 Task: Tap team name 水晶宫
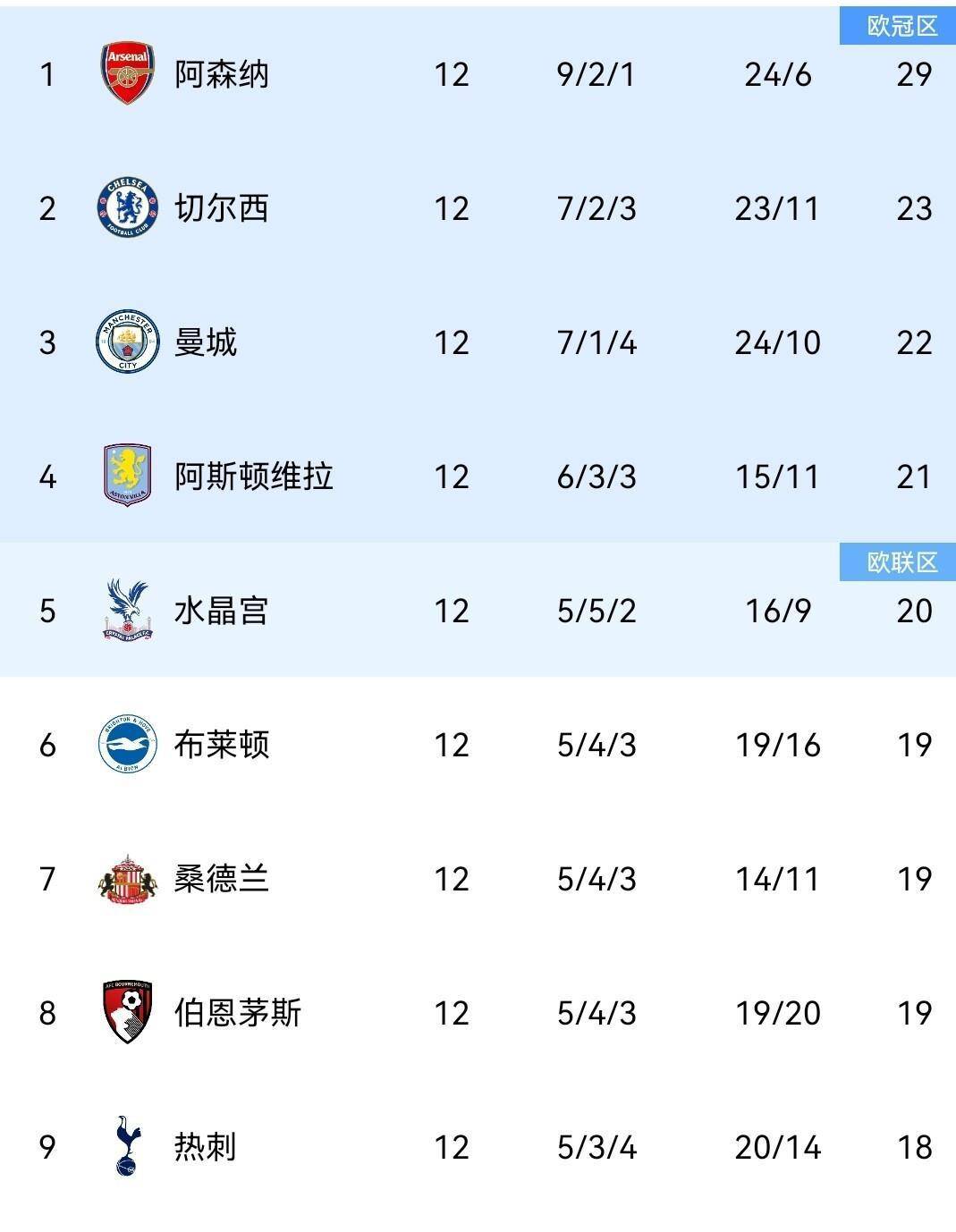coord(221,611)
